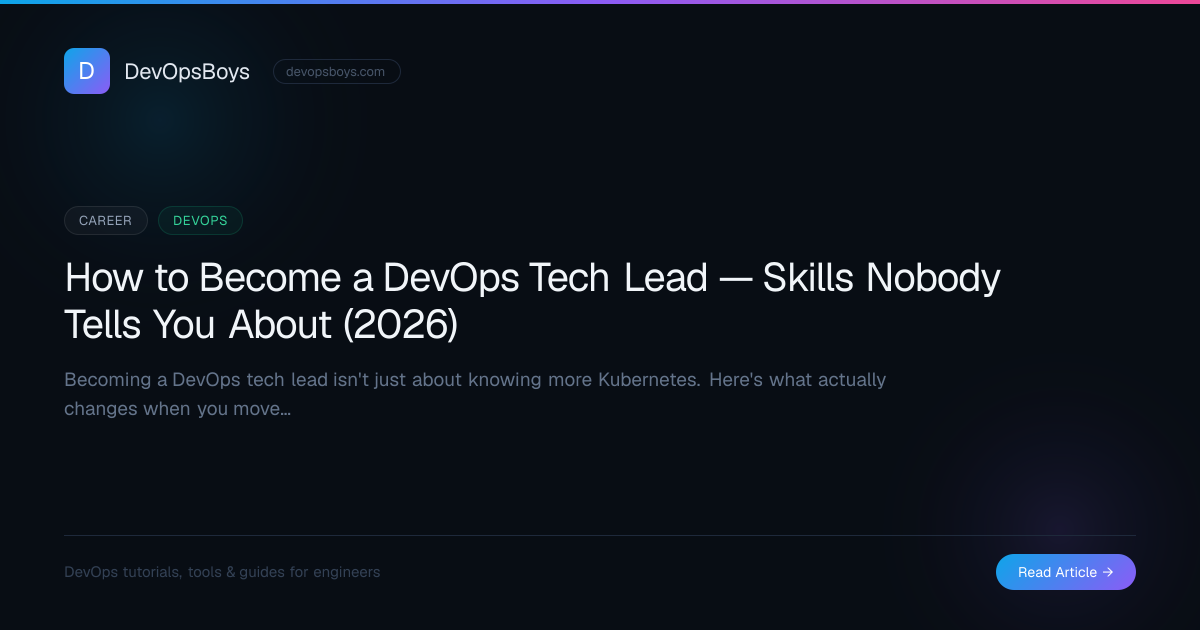Select the green DEVOPS tag
This screenshot has height=630, width=1200.
click(200, 221)
